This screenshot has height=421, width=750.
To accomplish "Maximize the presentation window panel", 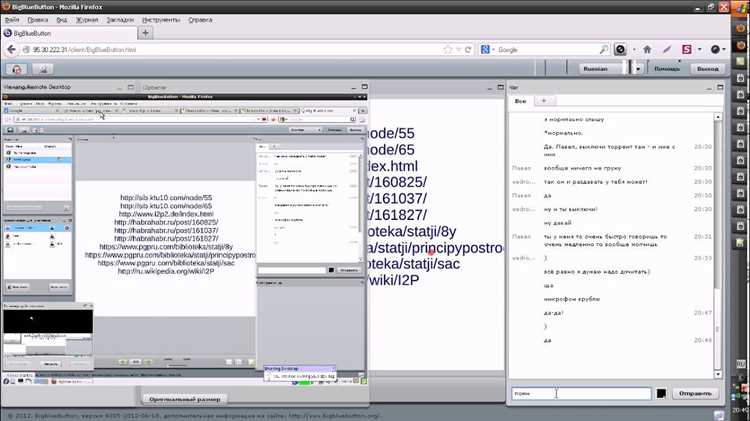I will [x=500, y=87].
